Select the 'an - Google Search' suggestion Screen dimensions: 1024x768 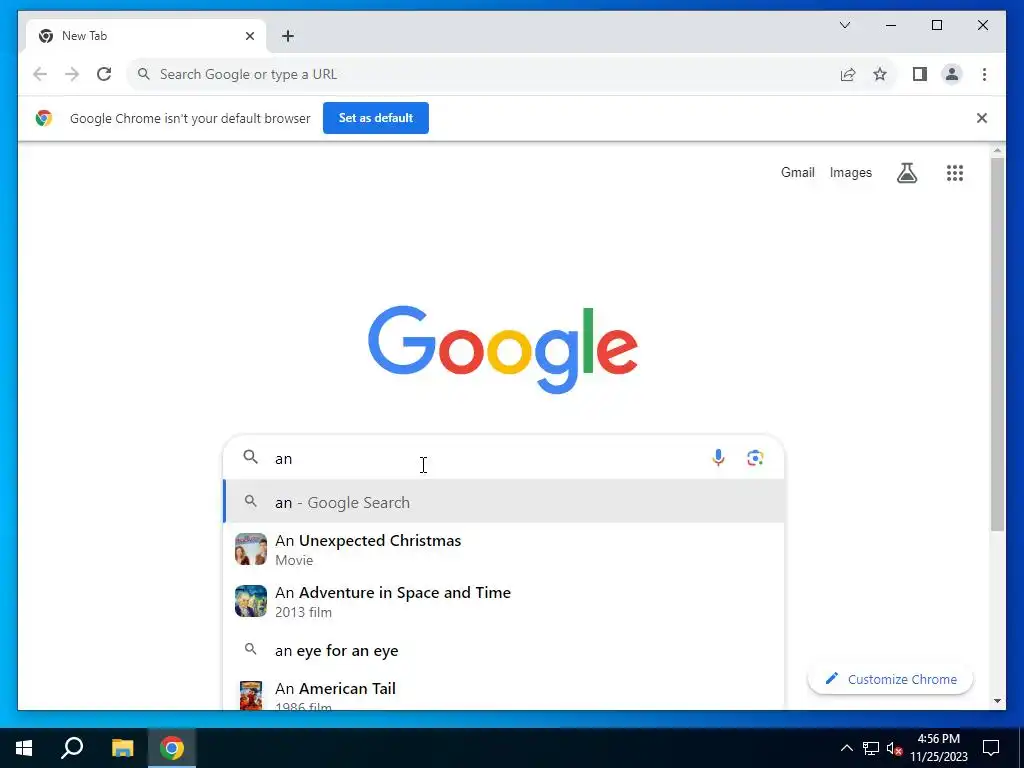504,502
